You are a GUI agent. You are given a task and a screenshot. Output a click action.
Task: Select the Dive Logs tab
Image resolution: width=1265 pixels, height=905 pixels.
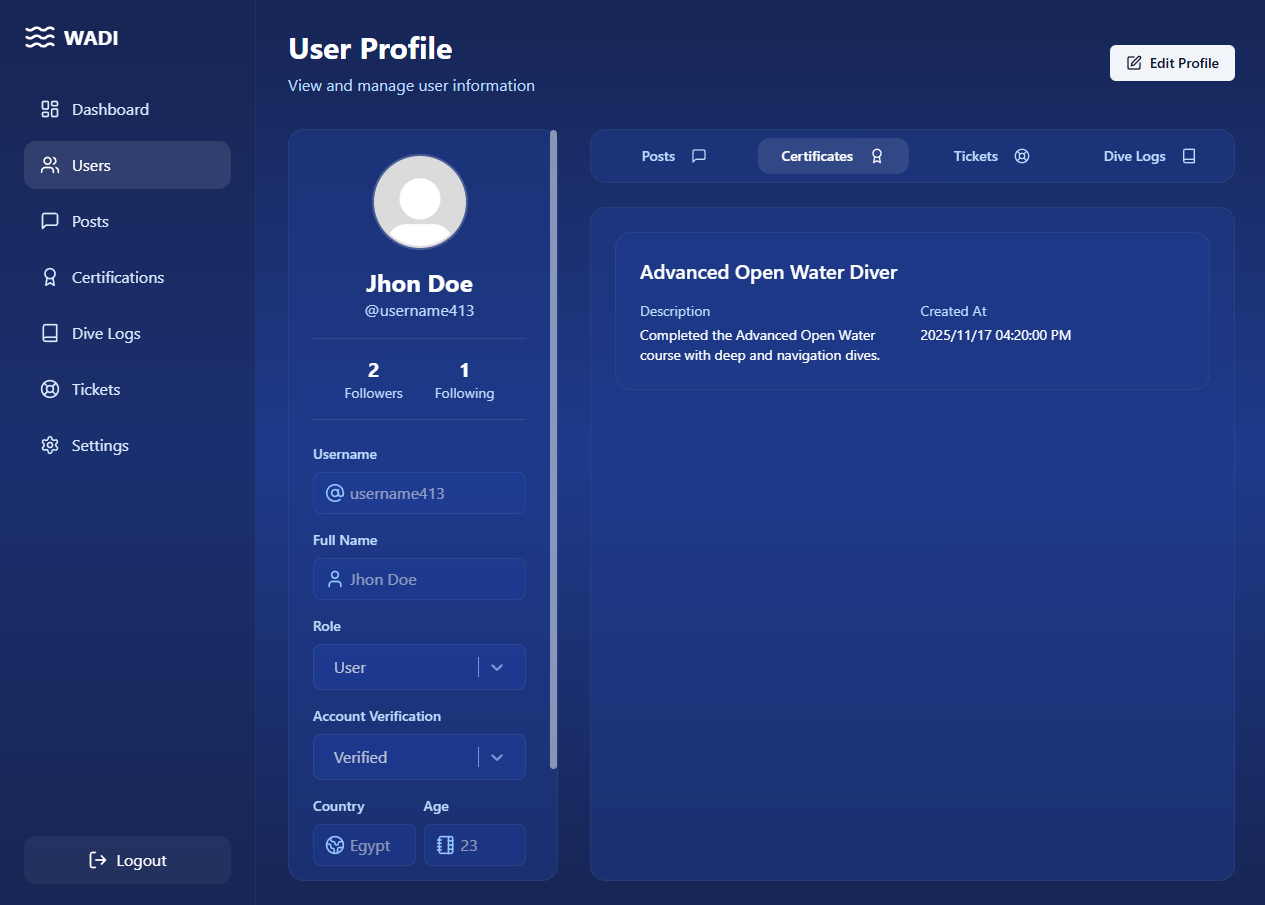(x=1149, y=156)
